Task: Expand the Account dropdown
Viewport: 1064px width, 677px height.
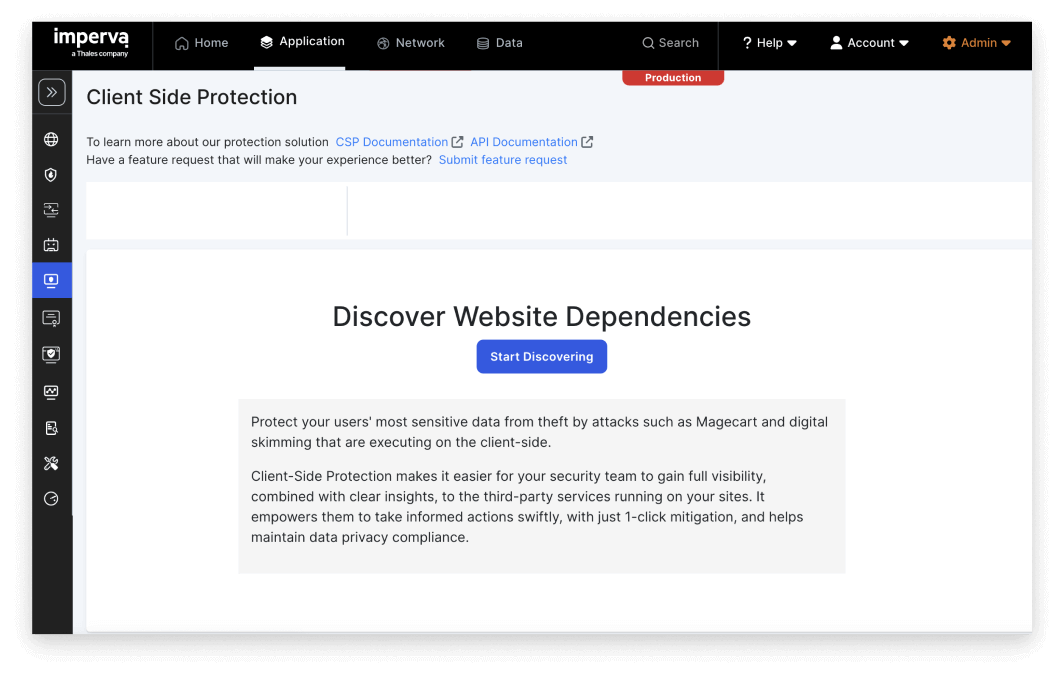Action: pyautogui.click(x=868, y=43)
